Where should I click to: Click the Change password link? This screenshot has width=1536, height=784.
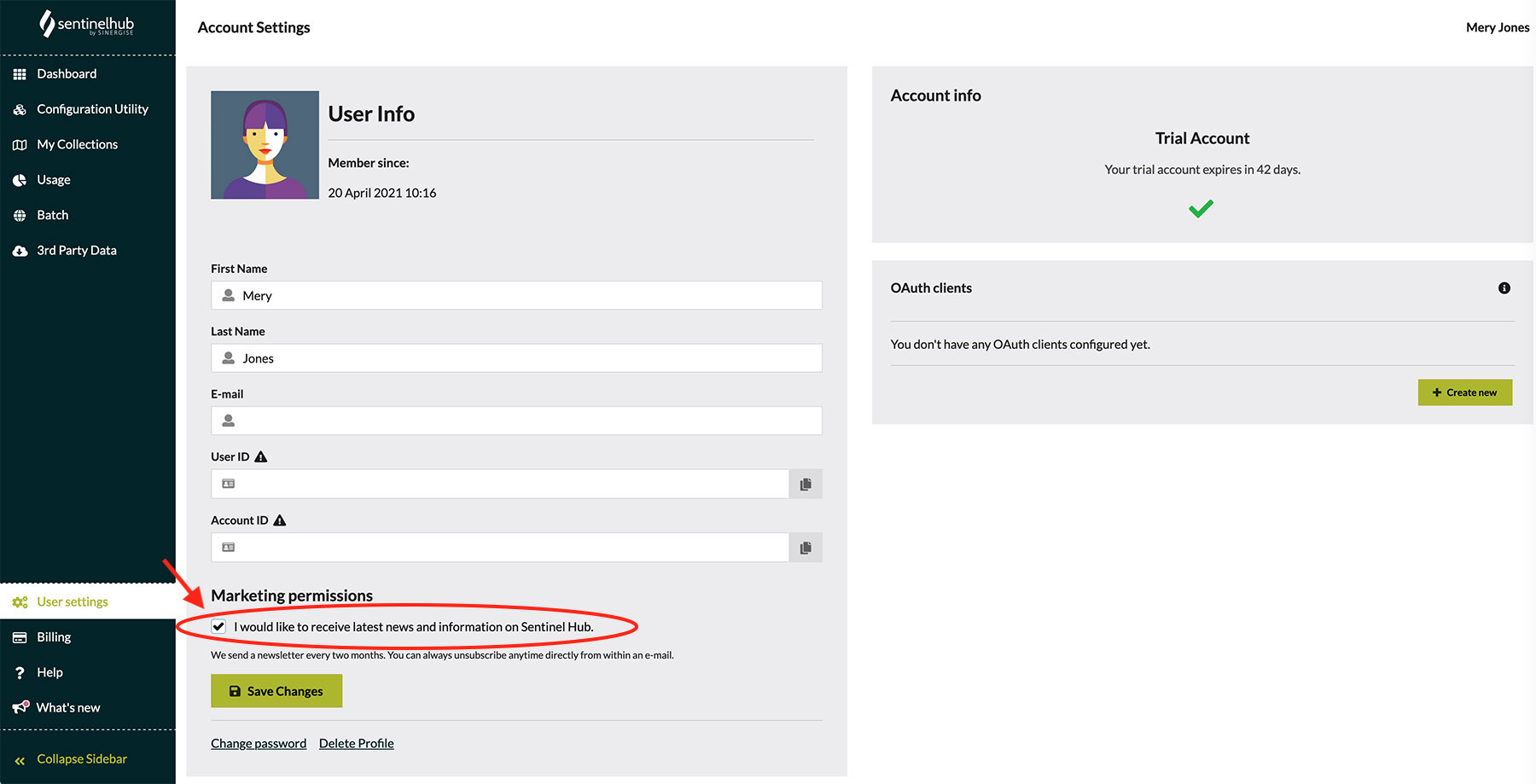click(x=259, y=744)
